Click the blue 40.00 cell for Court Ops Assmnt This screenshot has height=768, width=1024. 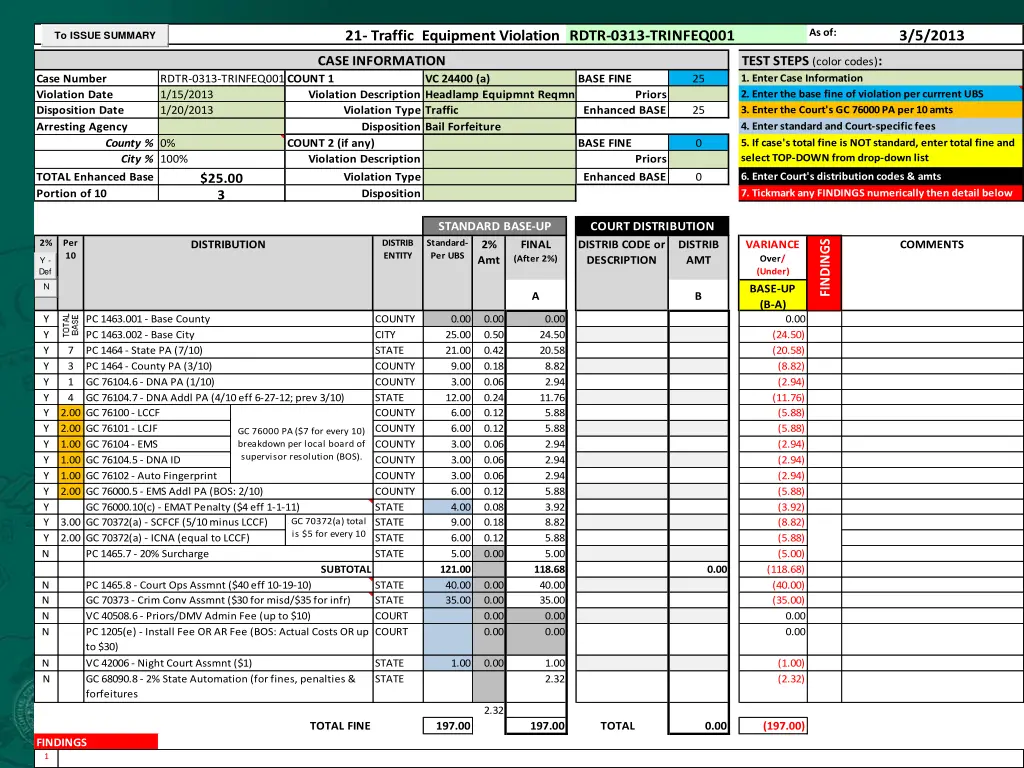[447, 585]
